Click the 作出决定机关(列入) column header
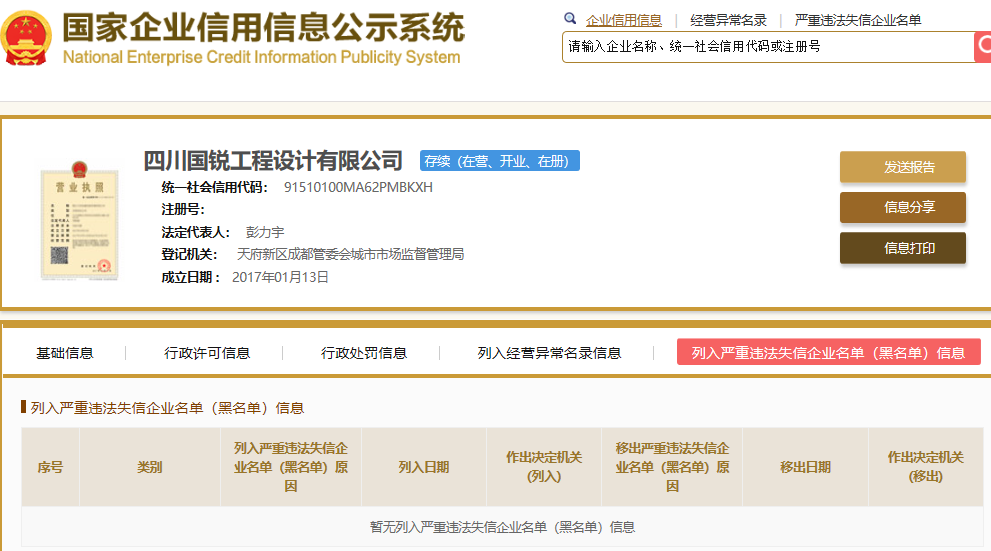 (544, 467)
